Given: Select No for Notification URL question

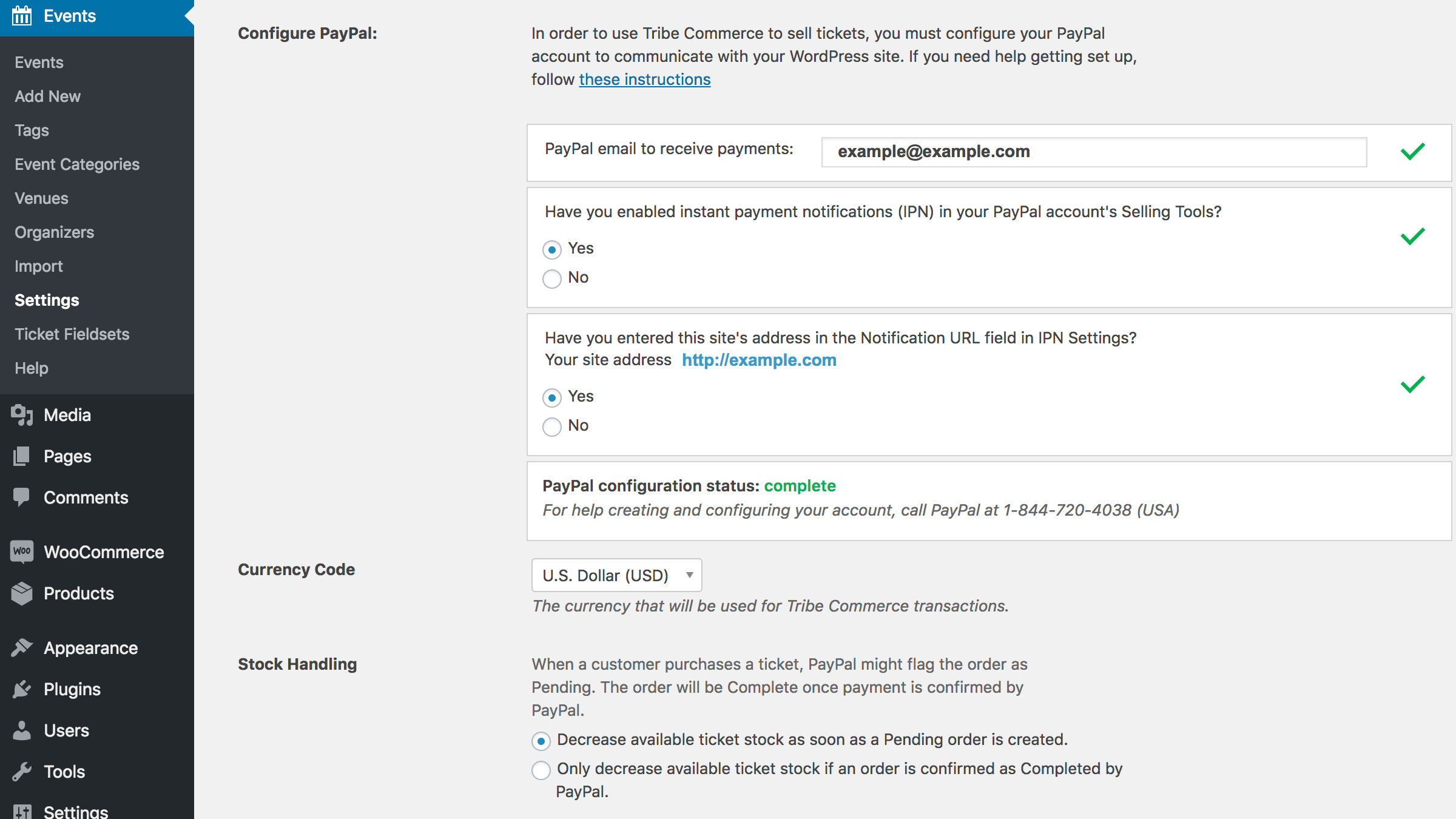Looking at the screenshot, I should click(x=551, y=427).
